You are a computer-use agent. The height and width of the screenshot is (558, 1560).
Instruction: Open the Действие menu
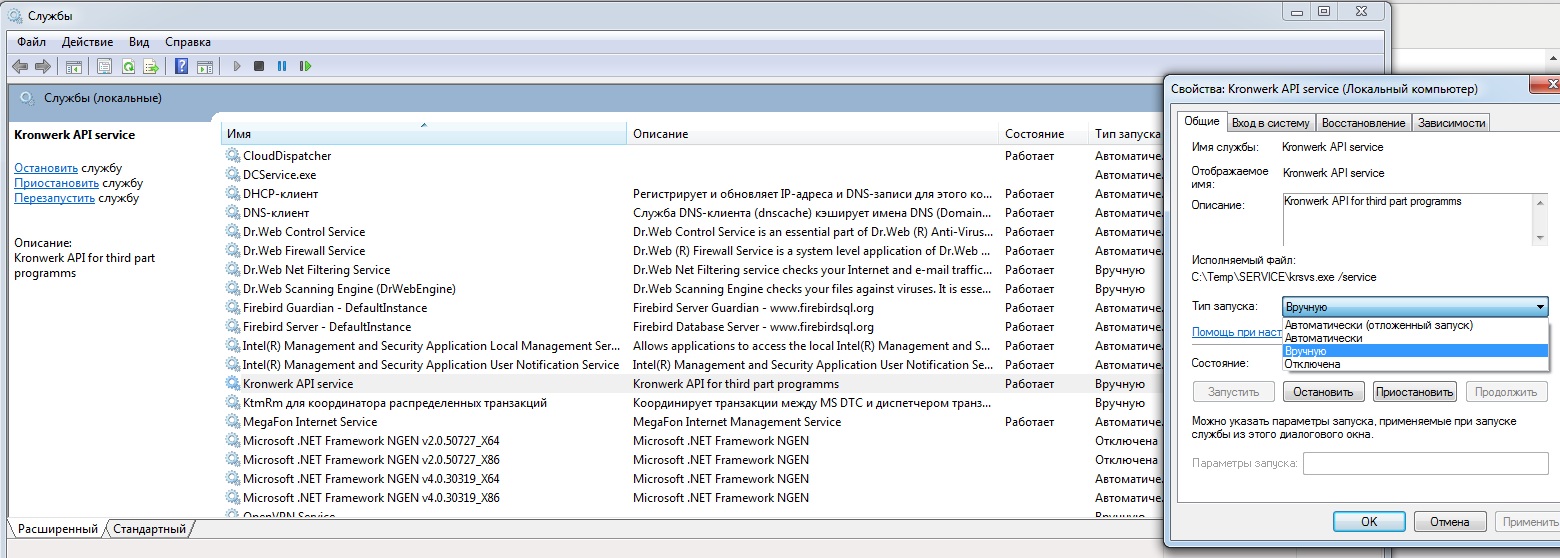coord(87,42)
